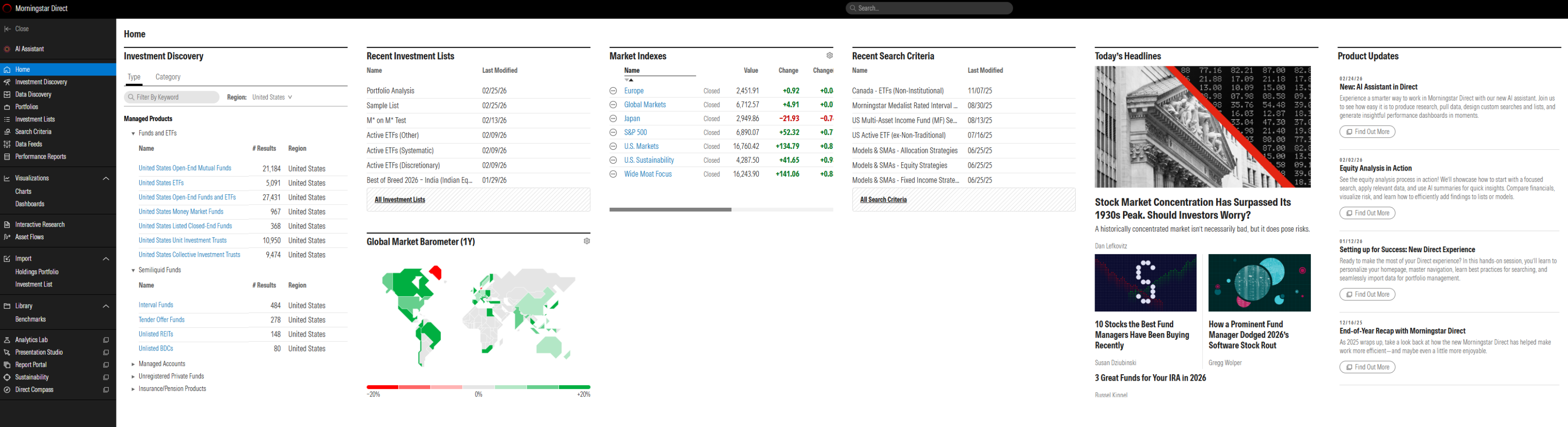Click the Sustainability sidebar icon
Screen dimensions: 1568x427
[7, 378]
